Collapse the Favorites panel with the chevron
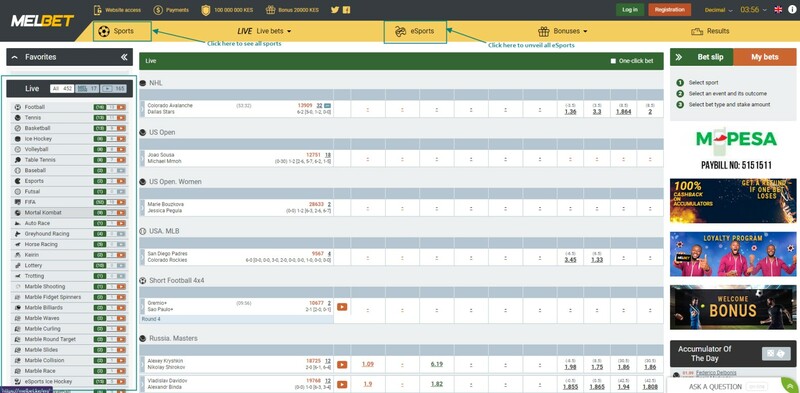This screenshot has height=393, width=800. pyautogui.click(x=14, y=57)
